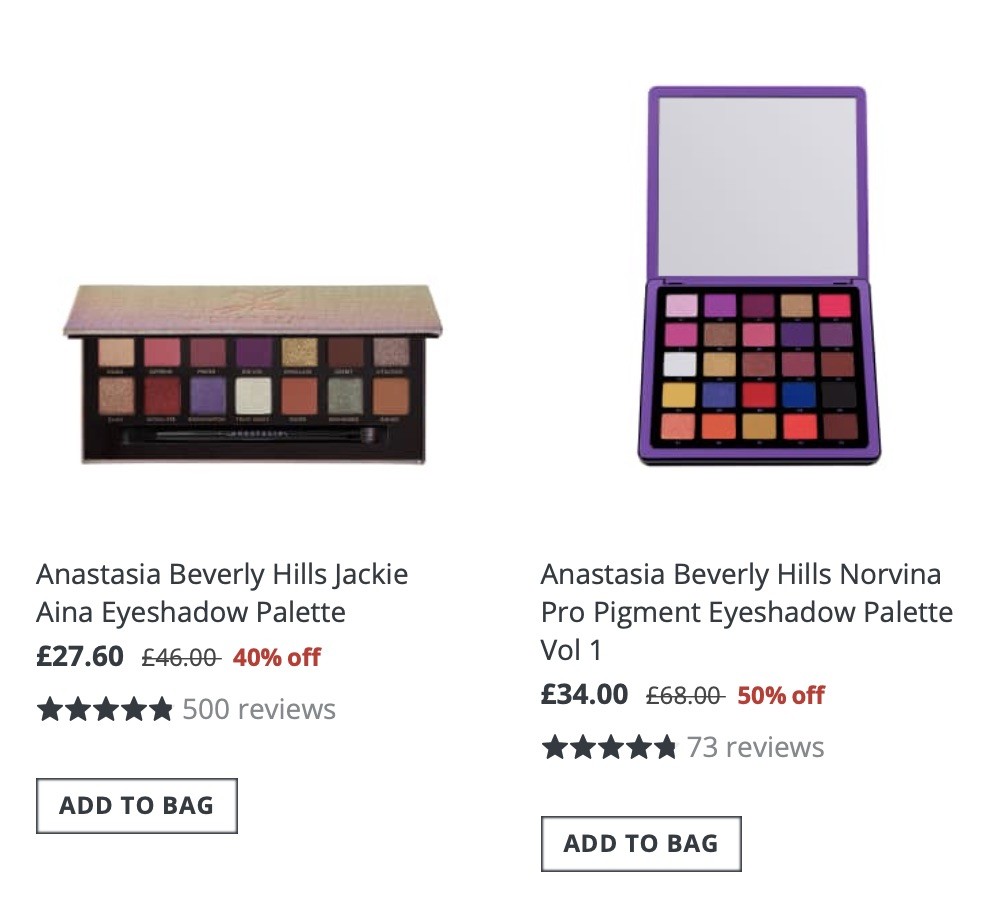Click the 40% off discount label

click(275, 658)
